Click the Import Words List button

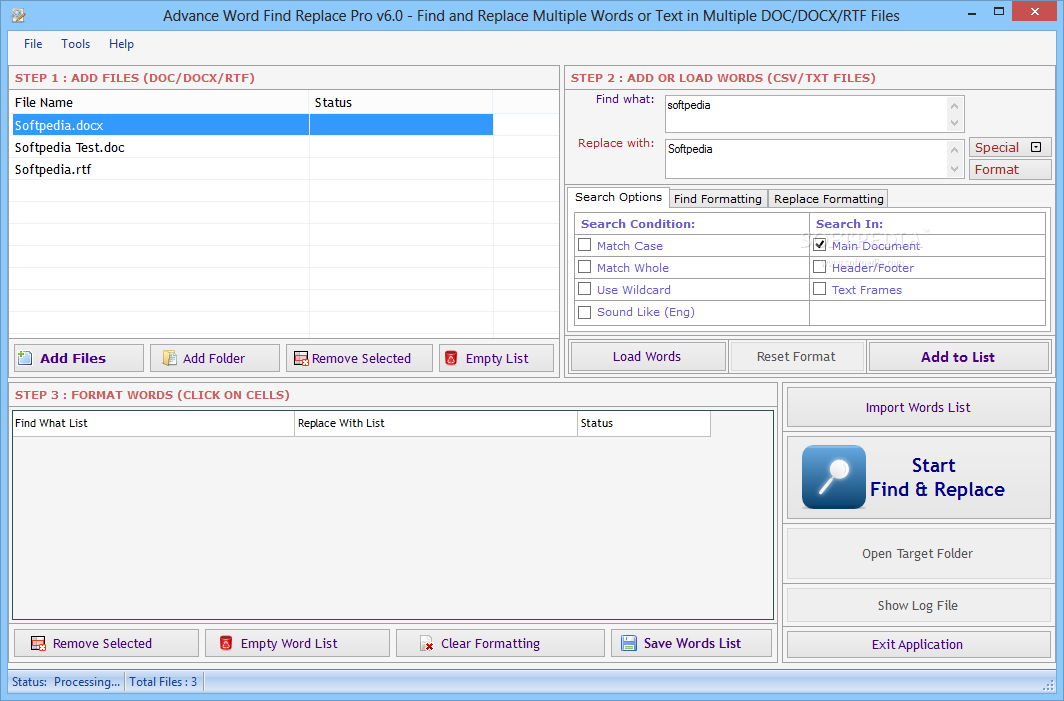[x=918, y=407]
